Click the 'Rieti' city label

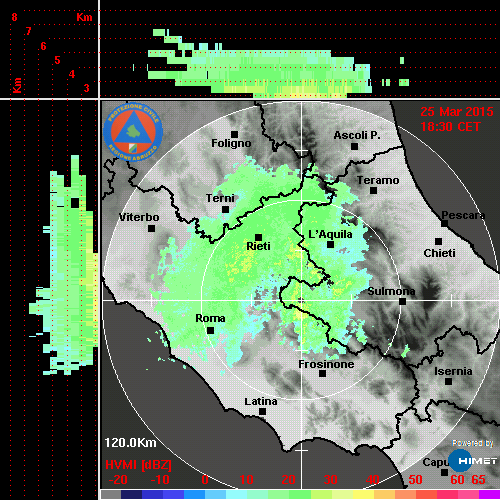(x=258, y=246)
